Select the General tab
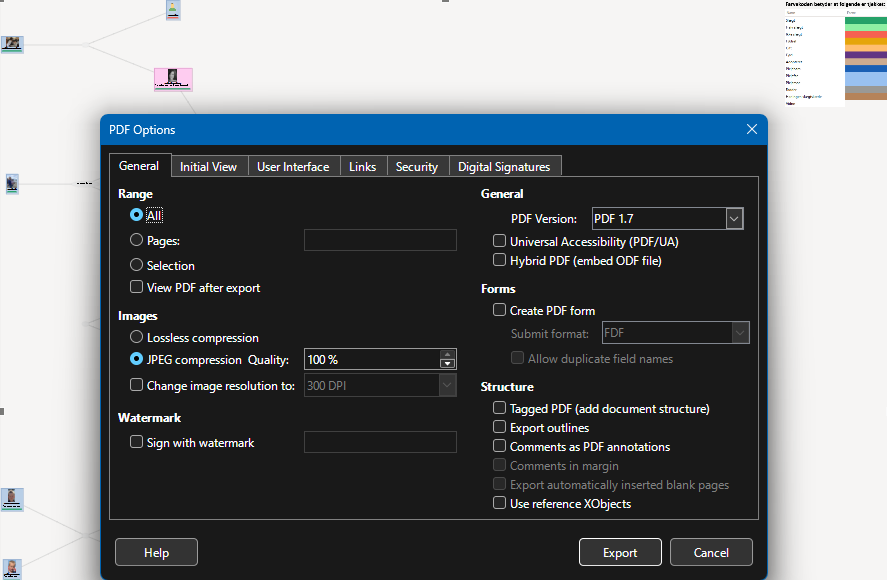Viewport: 887px width, 580px height. coord(139,165)
